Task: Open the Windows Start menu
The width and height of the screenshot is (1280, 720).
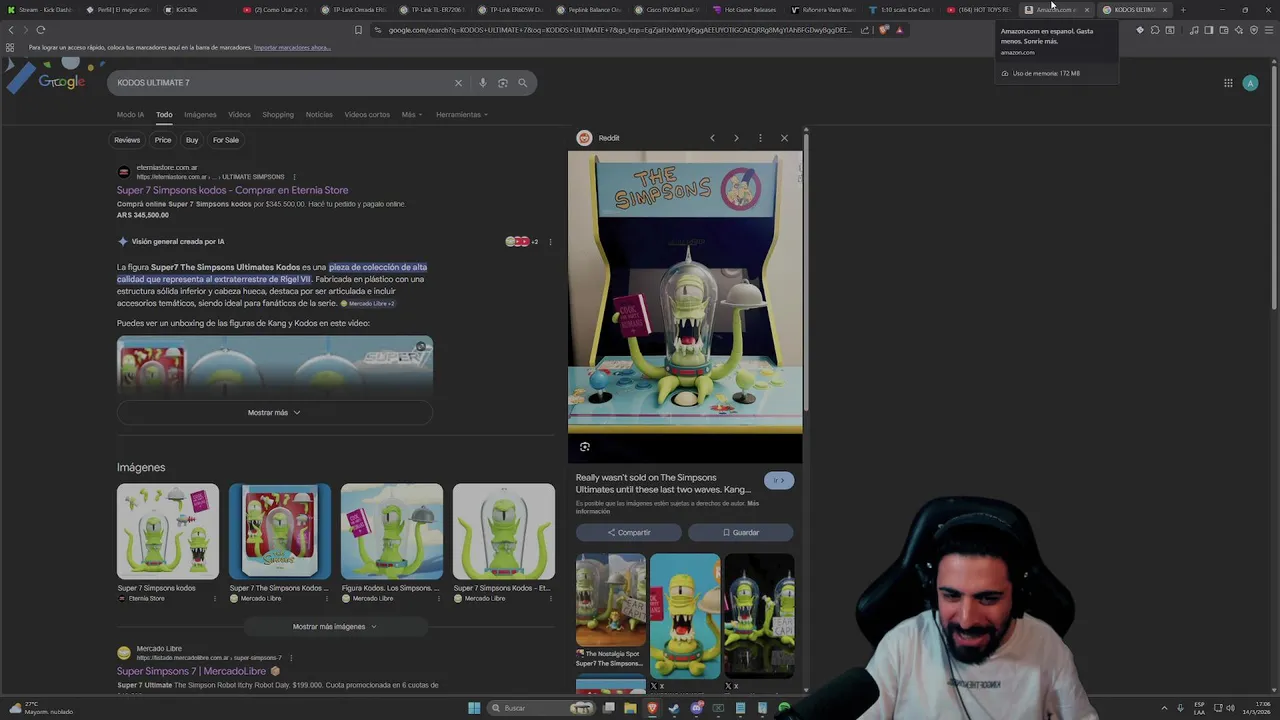Action: [x=474, y=708]
